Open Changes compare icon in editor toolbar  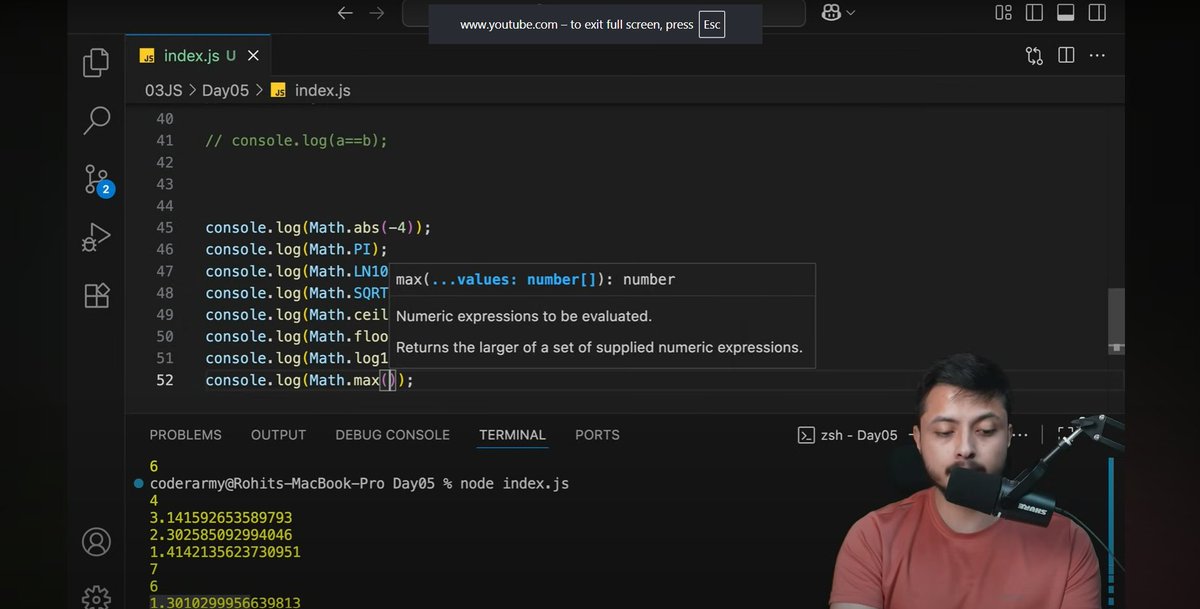coord(1034,56)
